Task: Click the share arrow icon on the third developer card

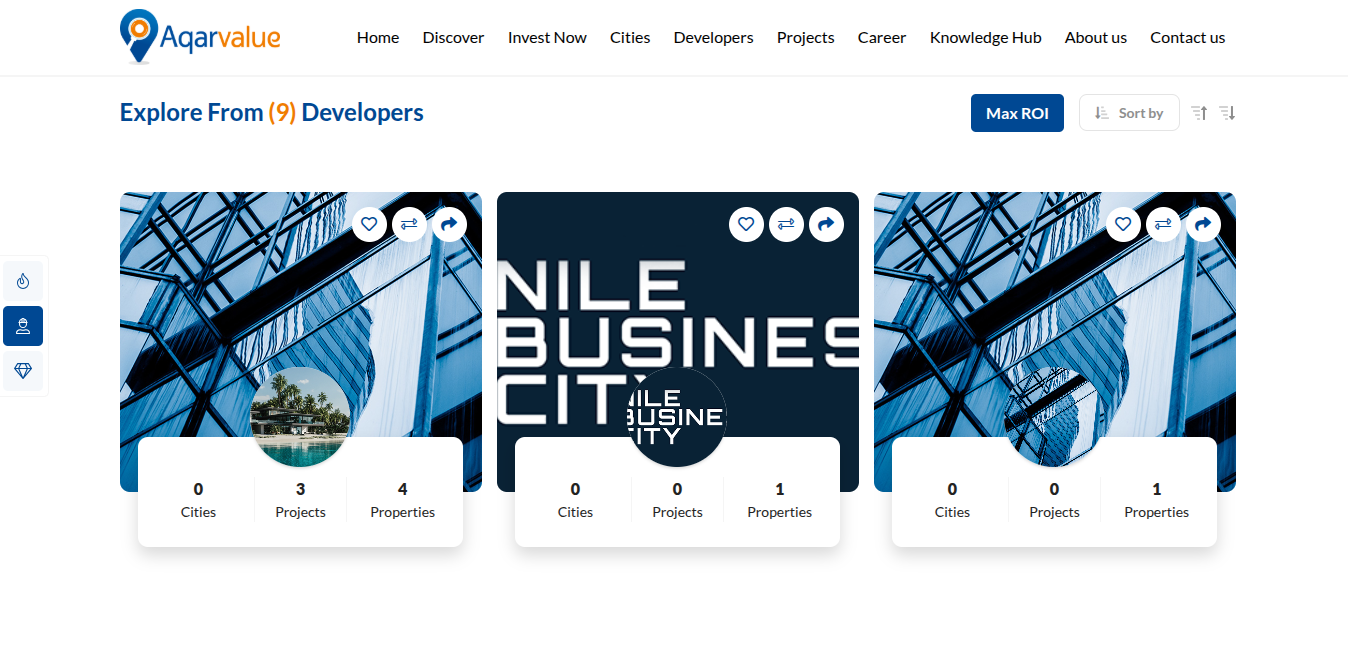Action: pos(1203,224)
